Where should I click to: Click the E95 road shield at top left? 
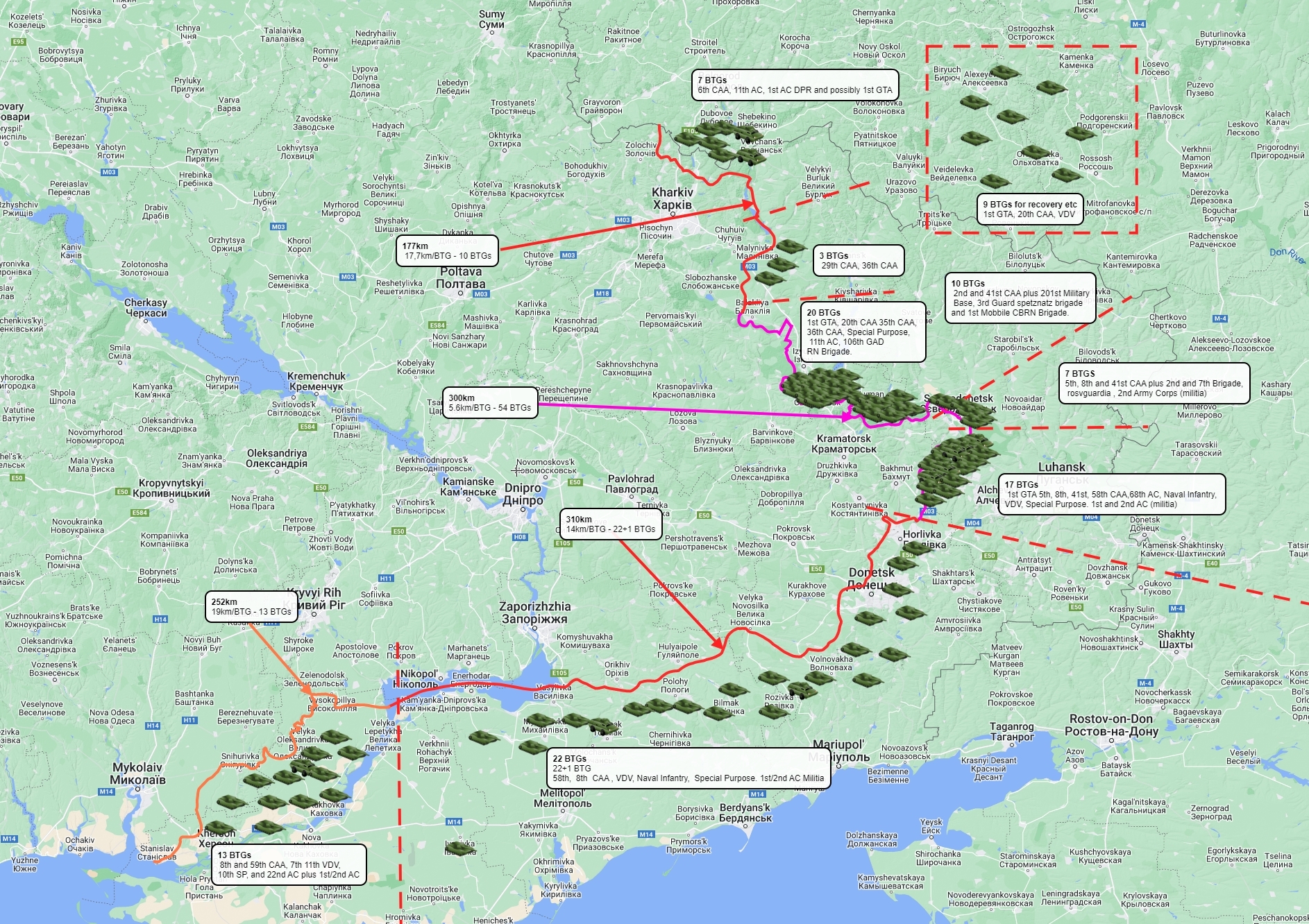click(18, 42)
